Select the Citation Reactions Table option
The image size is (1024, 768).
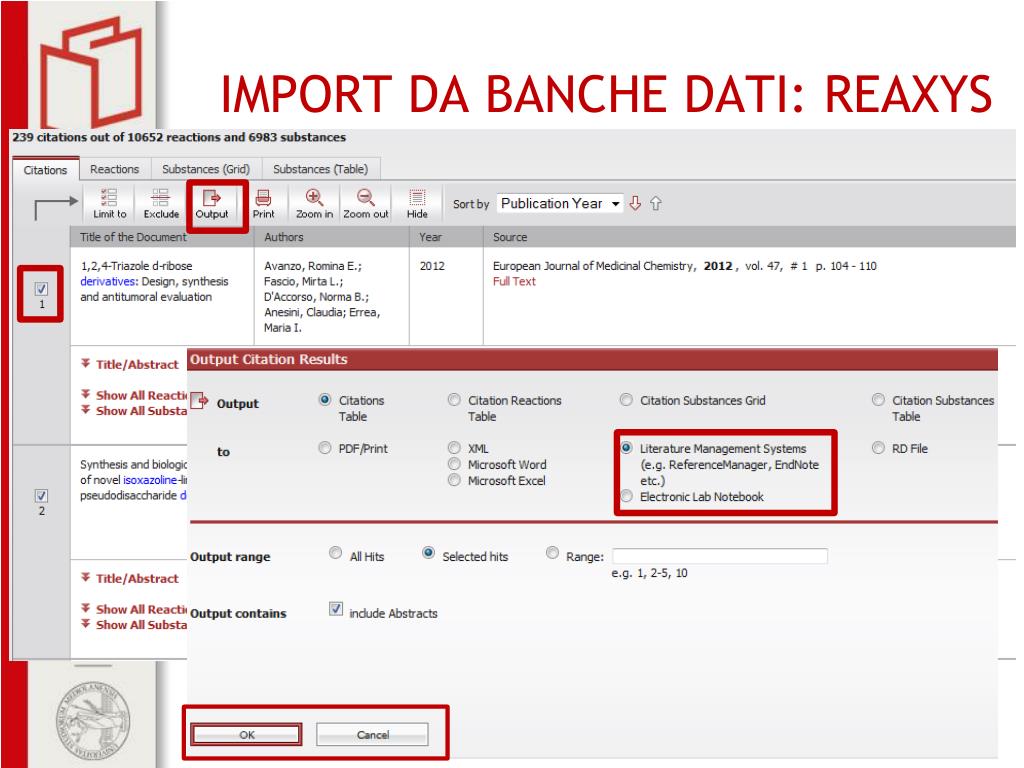click(x=454, y=400)
